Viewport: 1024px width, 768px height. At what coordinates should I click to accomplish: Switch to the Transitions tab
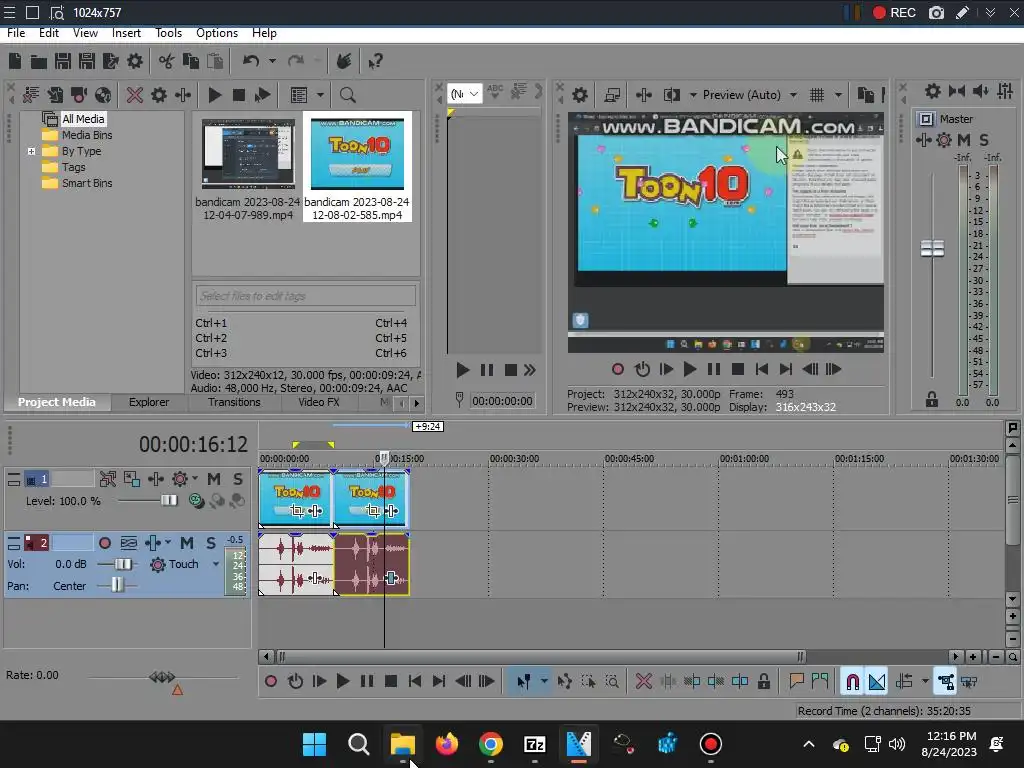tap(234, 402)
